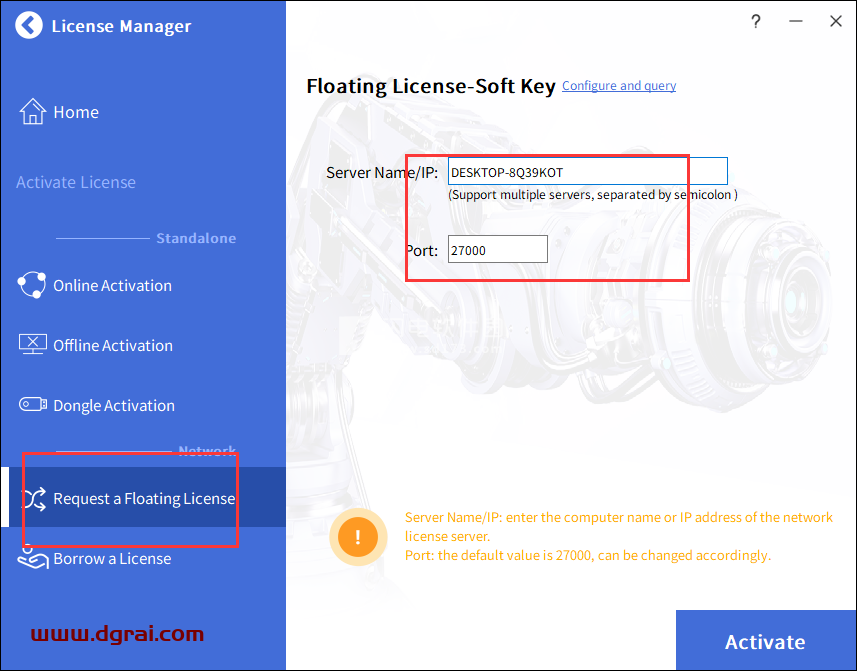This screenshot has height=671, width=857.
Task: Click the back arrow beside License Manager
Action: [x=29, y=26]
